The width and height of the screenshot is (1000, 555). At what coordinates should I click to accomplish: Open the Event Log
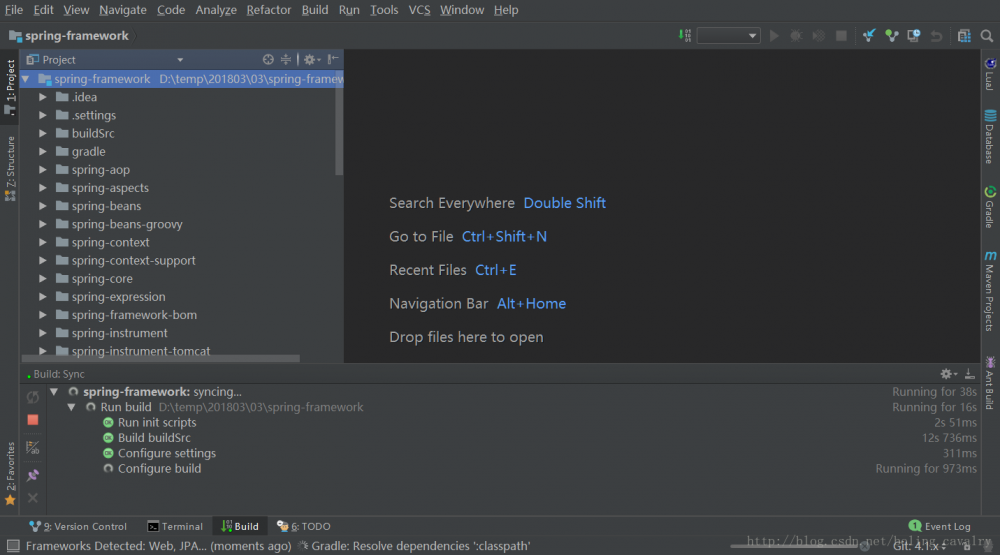tap(939, 527)
